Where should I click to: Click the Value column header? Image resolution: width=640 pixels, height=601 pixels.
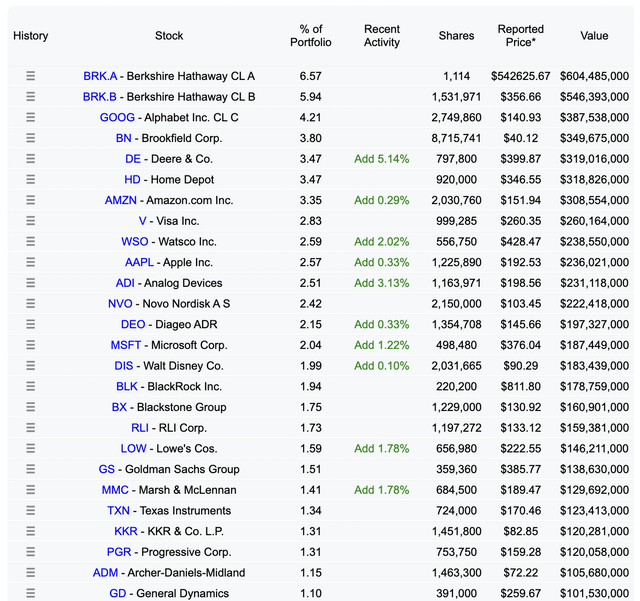click(594, 36)
